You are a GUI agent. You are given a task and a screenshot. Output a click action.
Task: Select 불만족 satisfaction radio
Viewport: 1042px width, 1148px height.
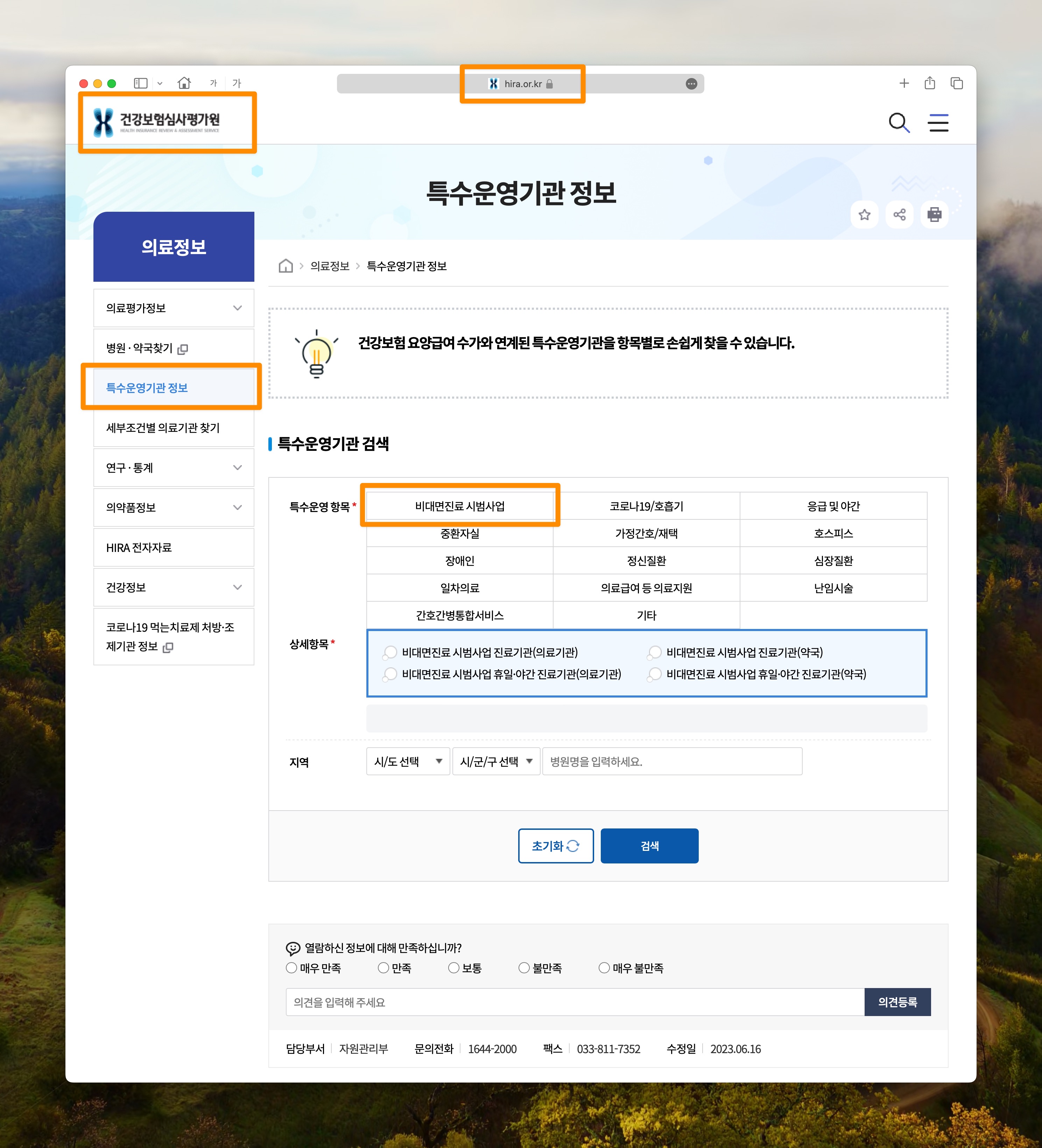tap(524, 967)
